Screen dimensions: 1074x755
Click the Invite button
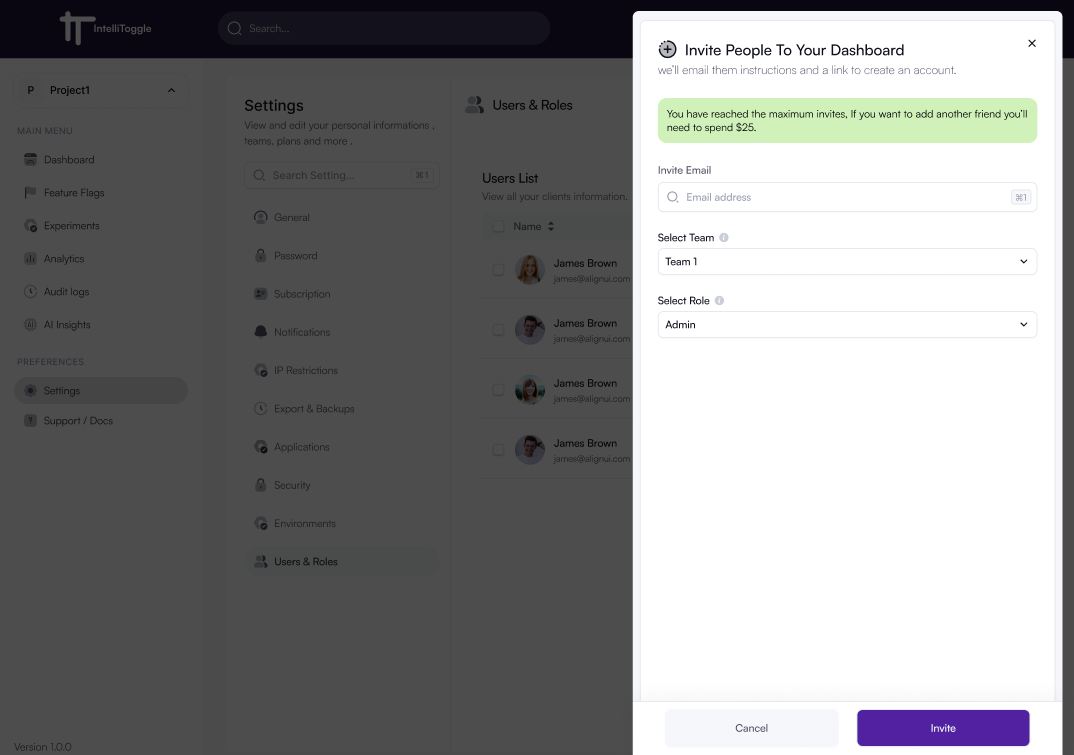pyautogui.click(x=942, y=728)
